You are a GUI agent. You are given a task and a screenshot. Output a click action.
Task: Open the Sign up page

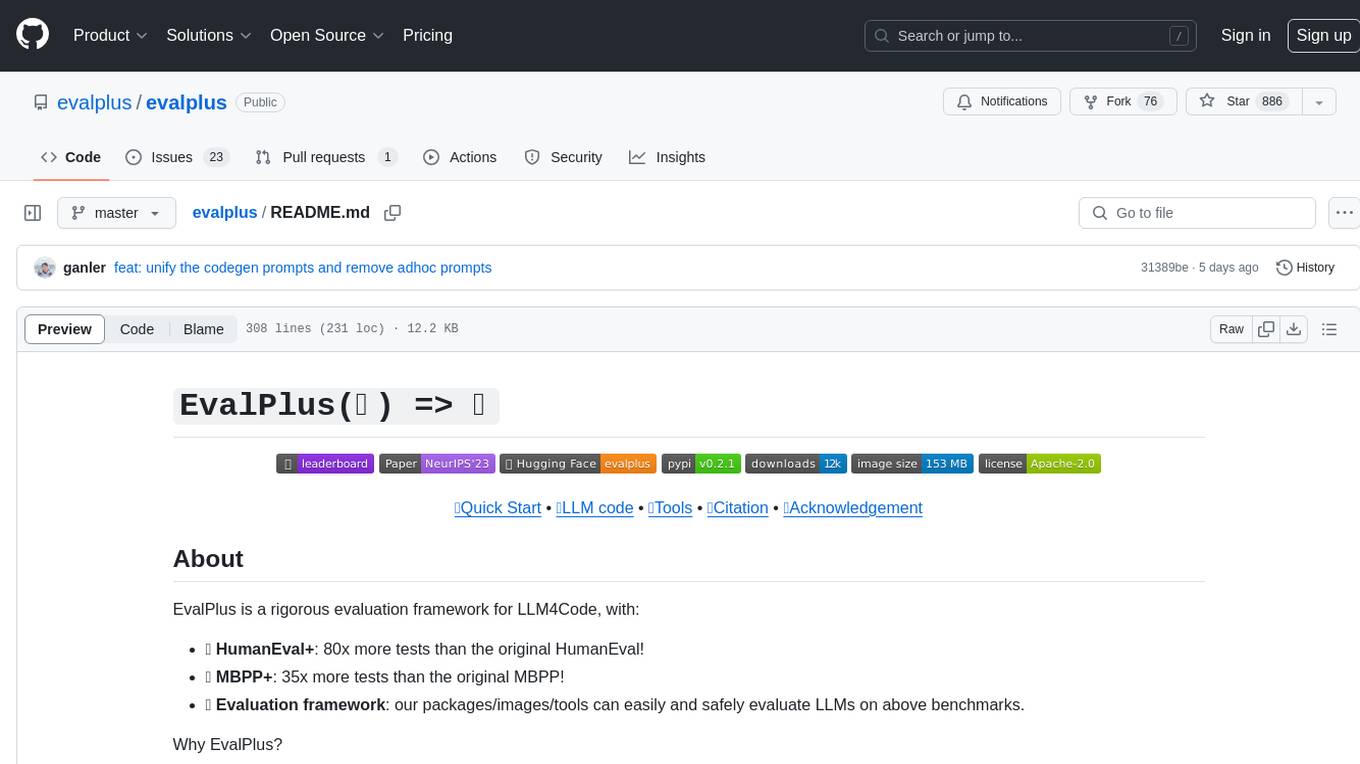point(1323,35)
